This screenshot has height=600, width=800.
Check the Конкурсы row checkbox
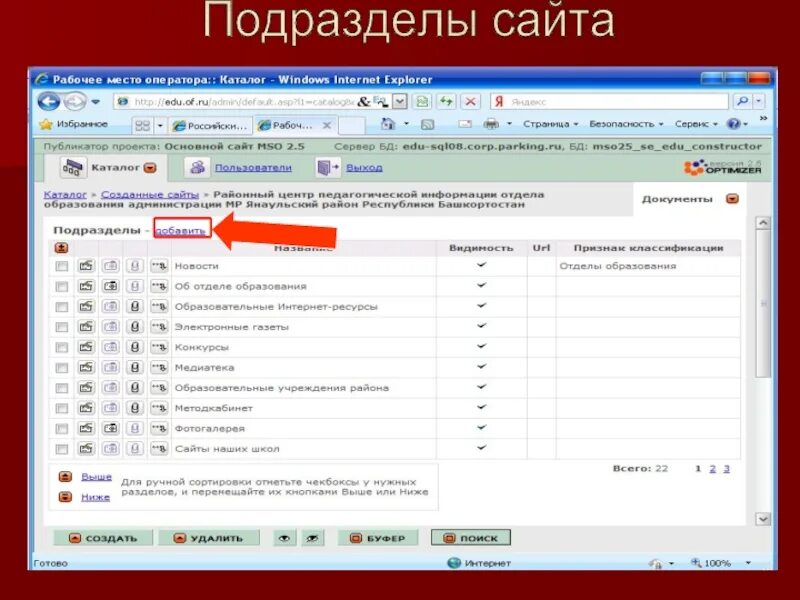pos(62,347)
